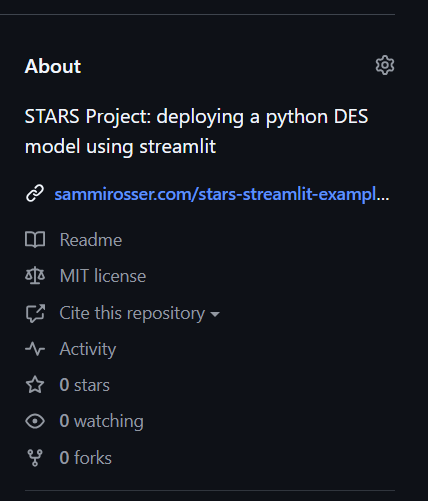Viewport: 428px width, 501px height.
Task: Click the star outline icon
Action: [x=35, y=385]
